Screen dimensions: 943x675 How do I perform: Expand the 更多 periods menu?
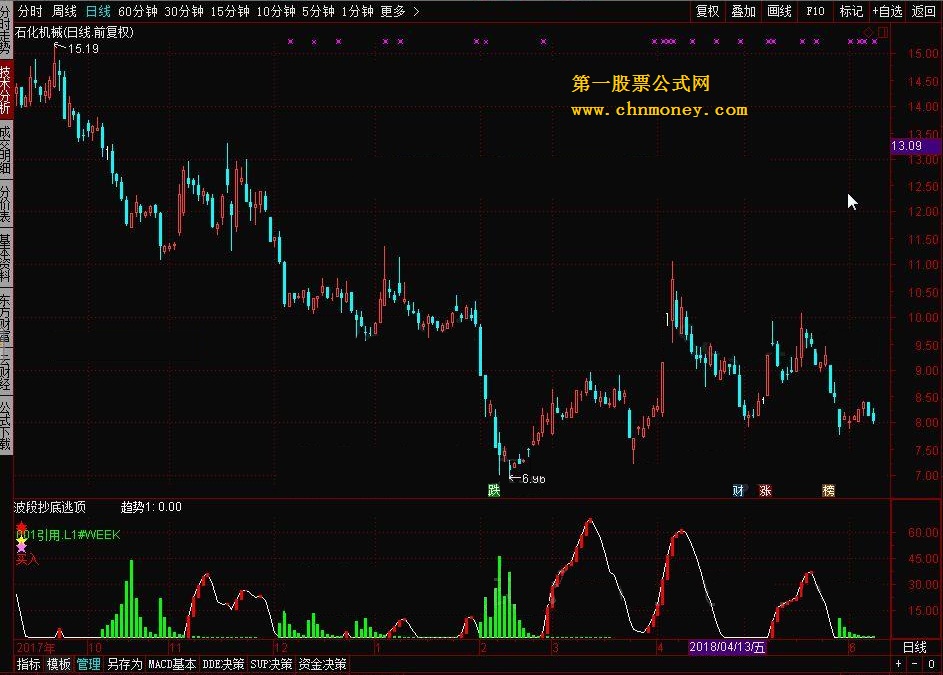coord(393,11)
